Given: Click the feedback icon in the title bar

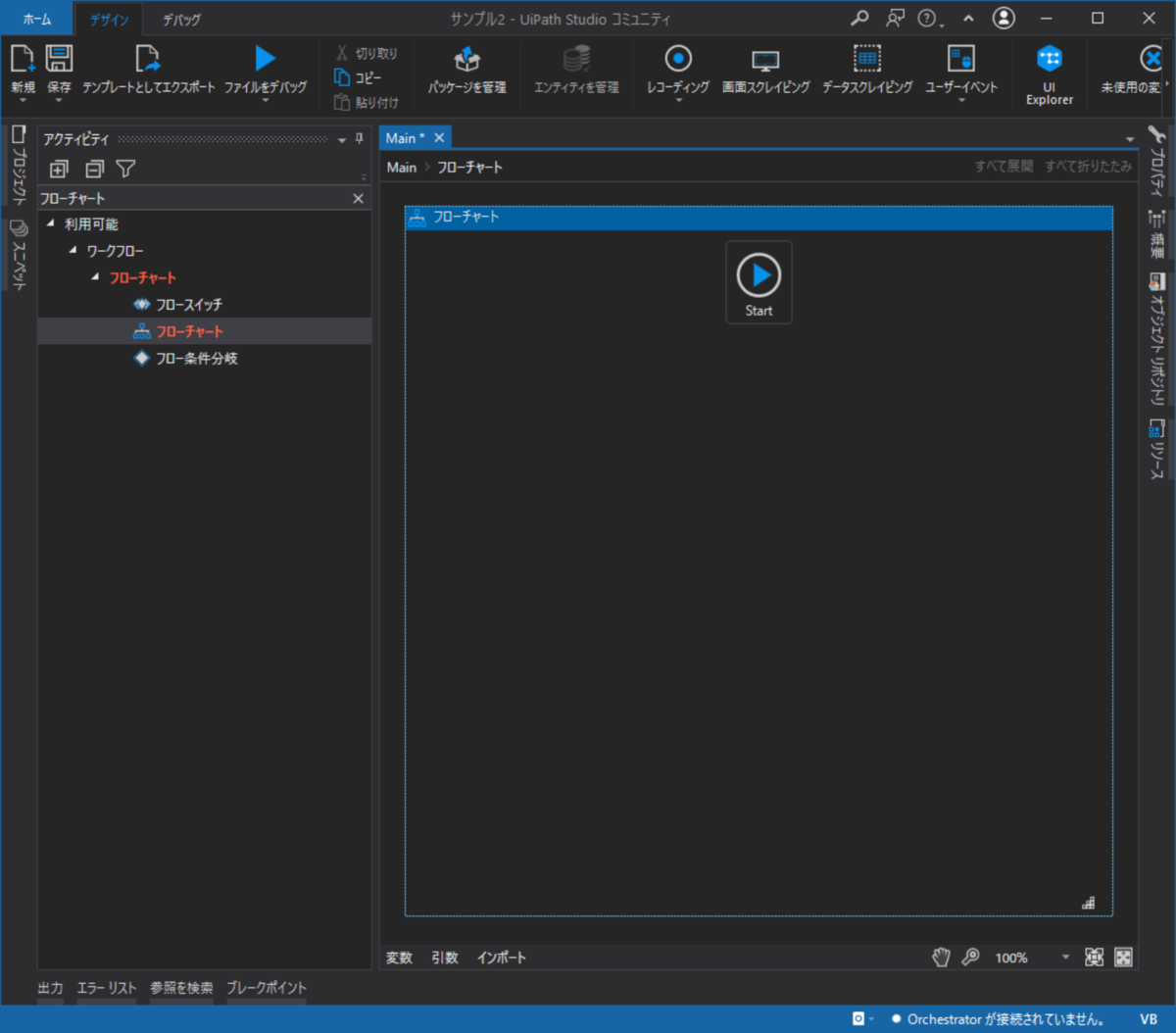Looking at the screenshot, I should [x=895, y=18].
